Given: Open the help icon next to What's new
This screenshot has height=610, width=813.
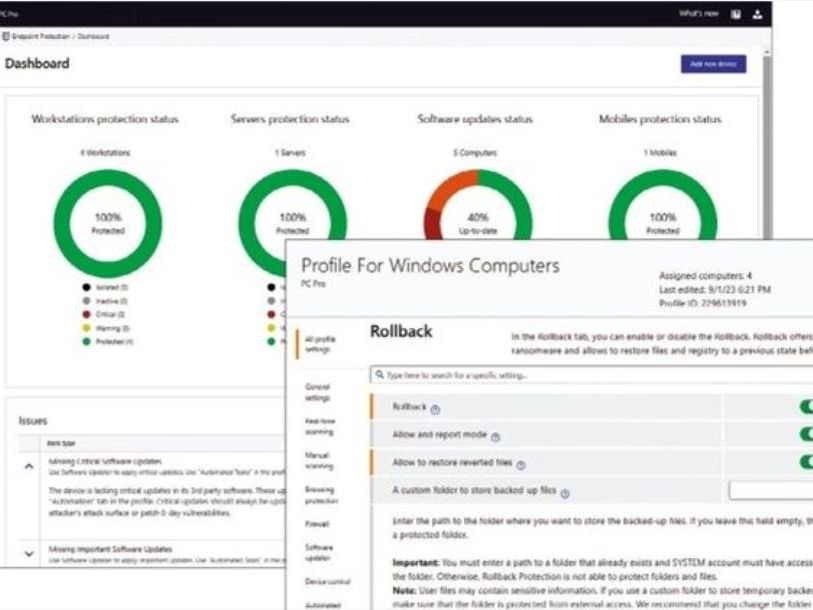Looking at the screenshot, I should point(736,14).
